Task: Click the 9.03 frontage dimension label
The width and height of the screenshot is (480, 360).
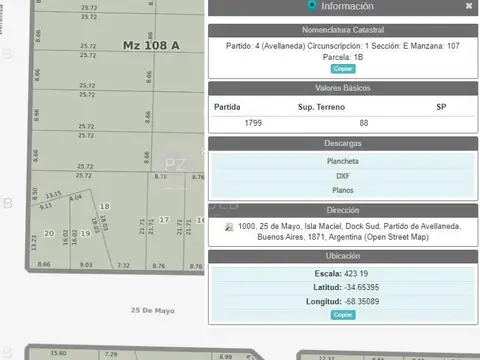Action: point(86,265)
